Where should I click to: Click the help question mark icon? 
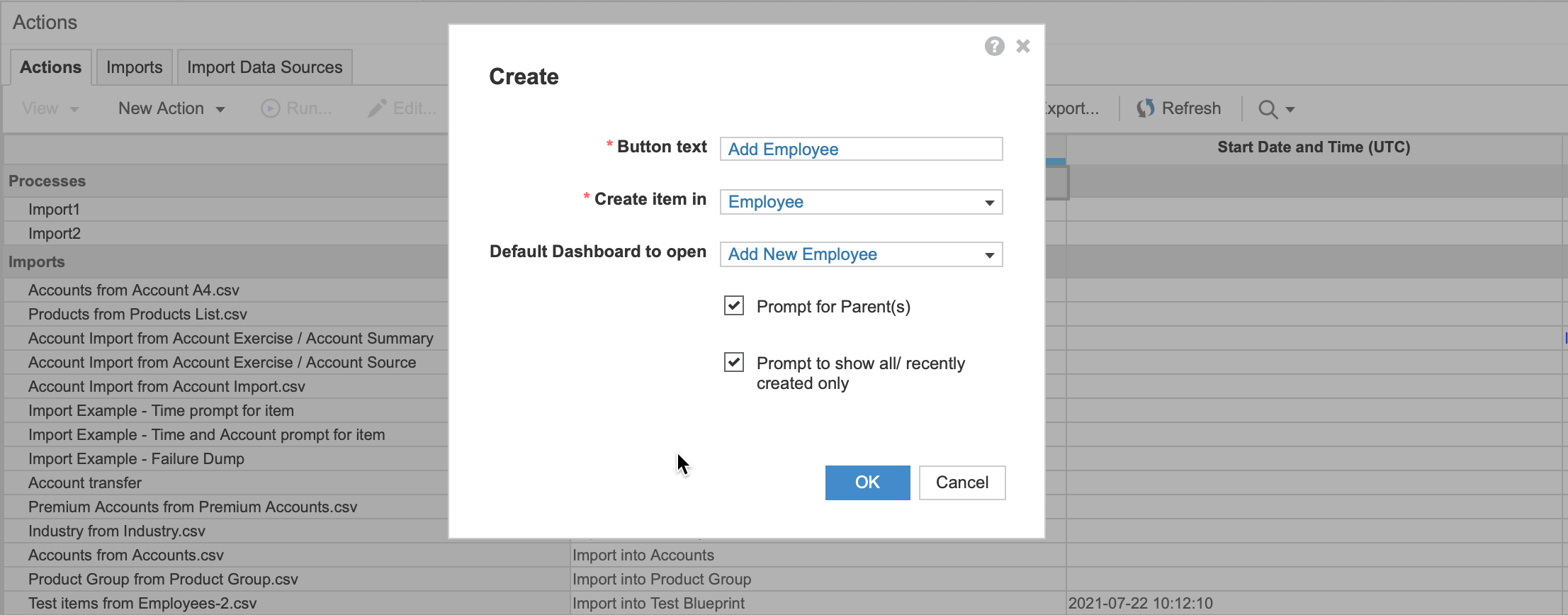pyautogui.click(x=994, y=46)
